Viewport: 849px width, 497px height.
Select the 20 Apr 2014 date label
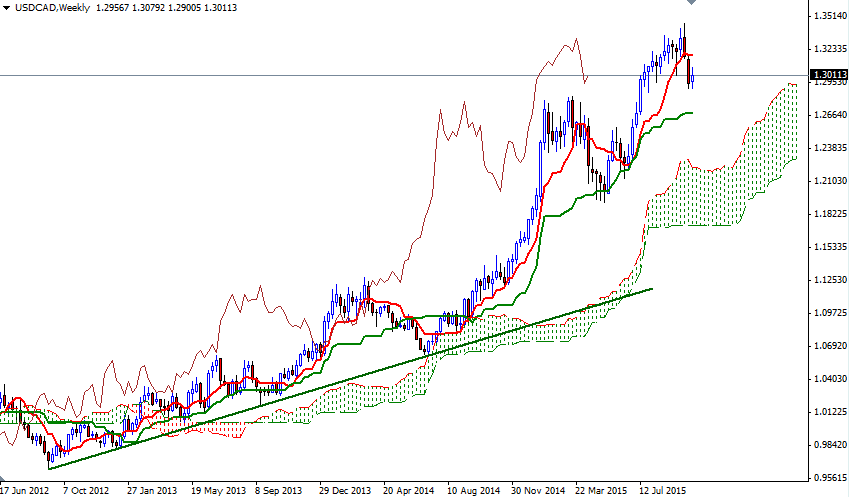[x=407, y=490]
